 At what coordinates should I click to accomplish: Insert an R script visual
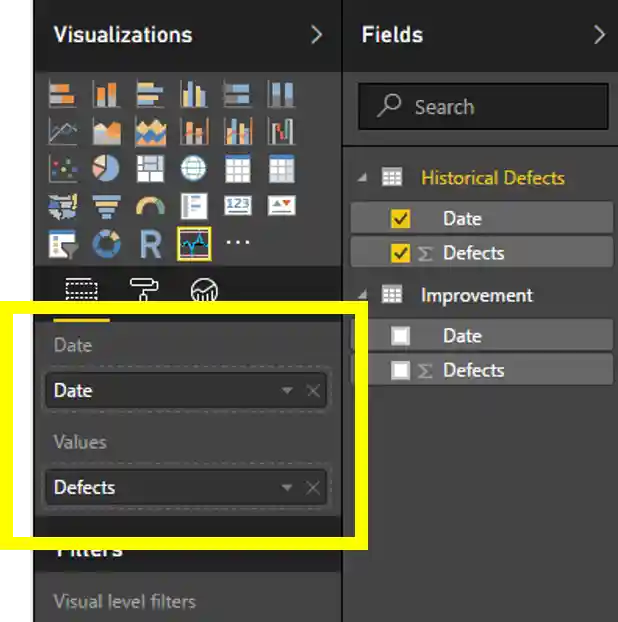(x=150, y=243)
